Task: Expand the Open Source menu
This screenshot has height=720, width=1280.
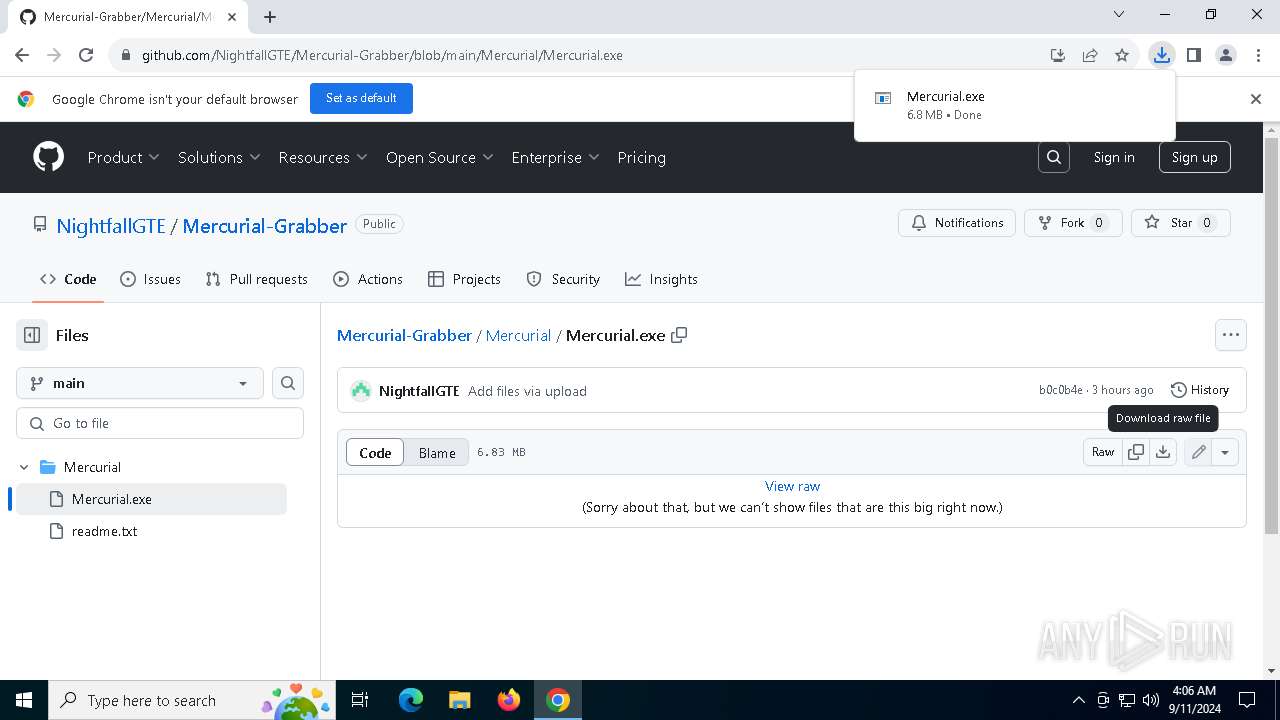Action: pos(440,157)
